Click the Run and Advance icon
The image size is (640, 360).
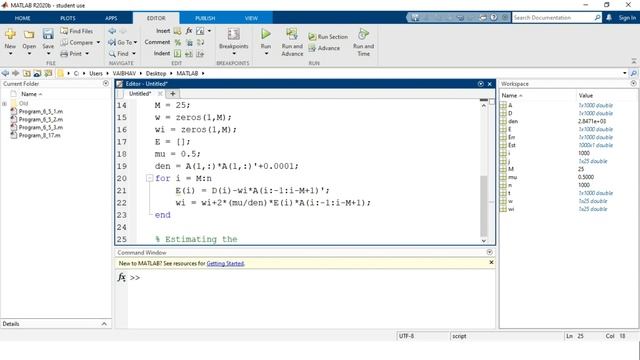[292, 34]
